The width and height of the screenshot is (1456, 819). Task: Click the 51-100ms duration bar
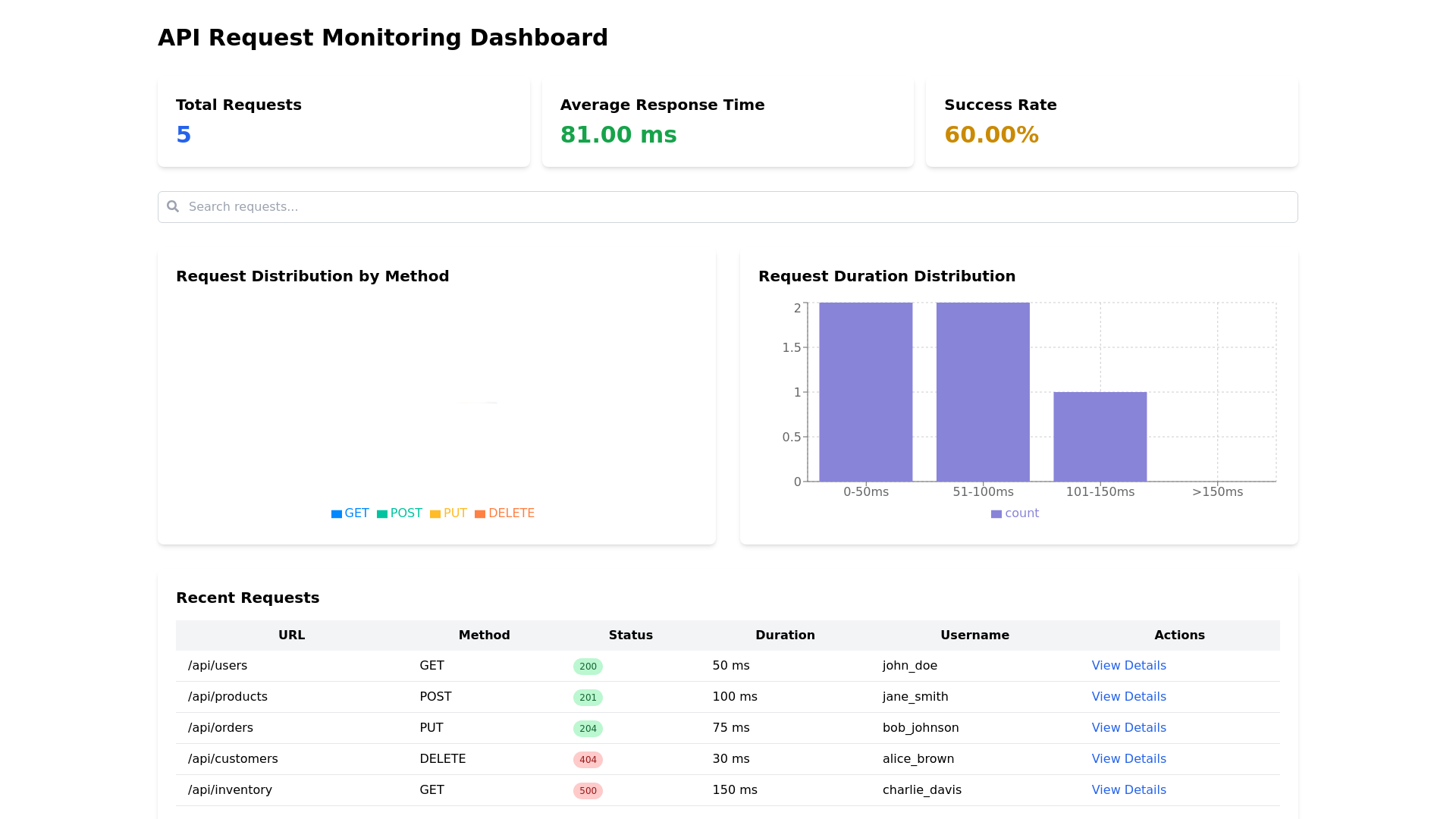983,392
